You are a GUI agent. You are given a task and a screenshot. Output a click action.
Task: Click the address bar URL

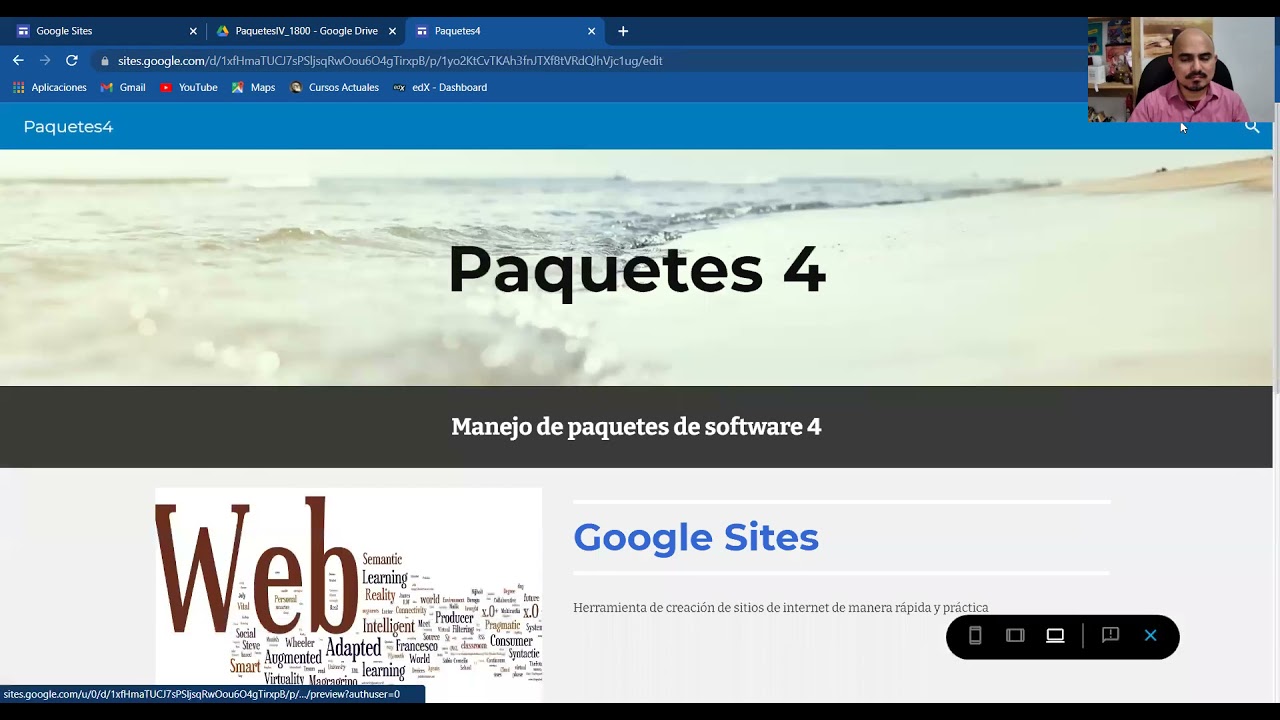390,60
